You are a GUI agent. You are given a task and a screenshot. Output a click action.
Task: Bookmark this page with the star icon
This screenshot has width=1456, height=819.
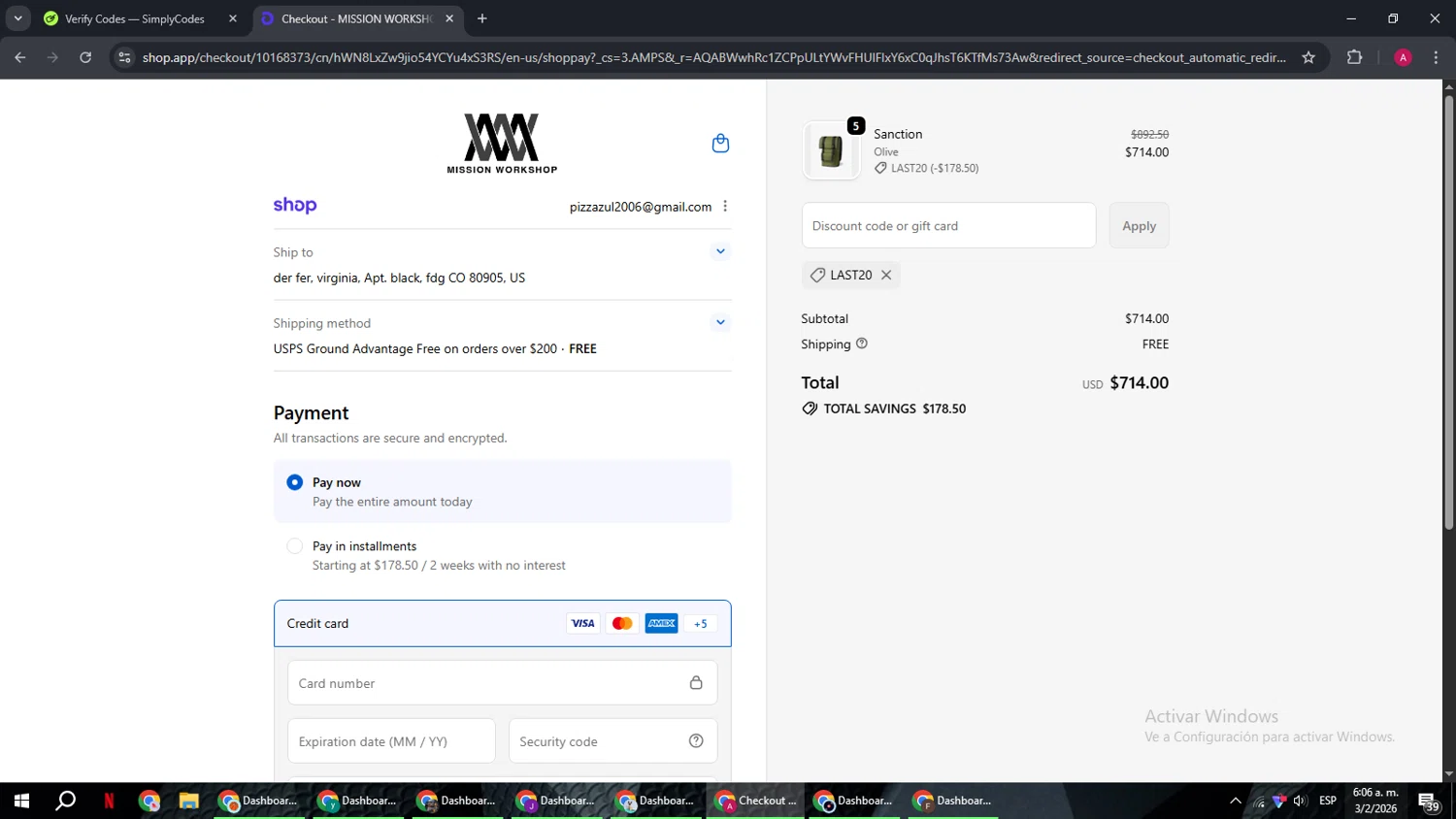click(x=1308, y=57)
